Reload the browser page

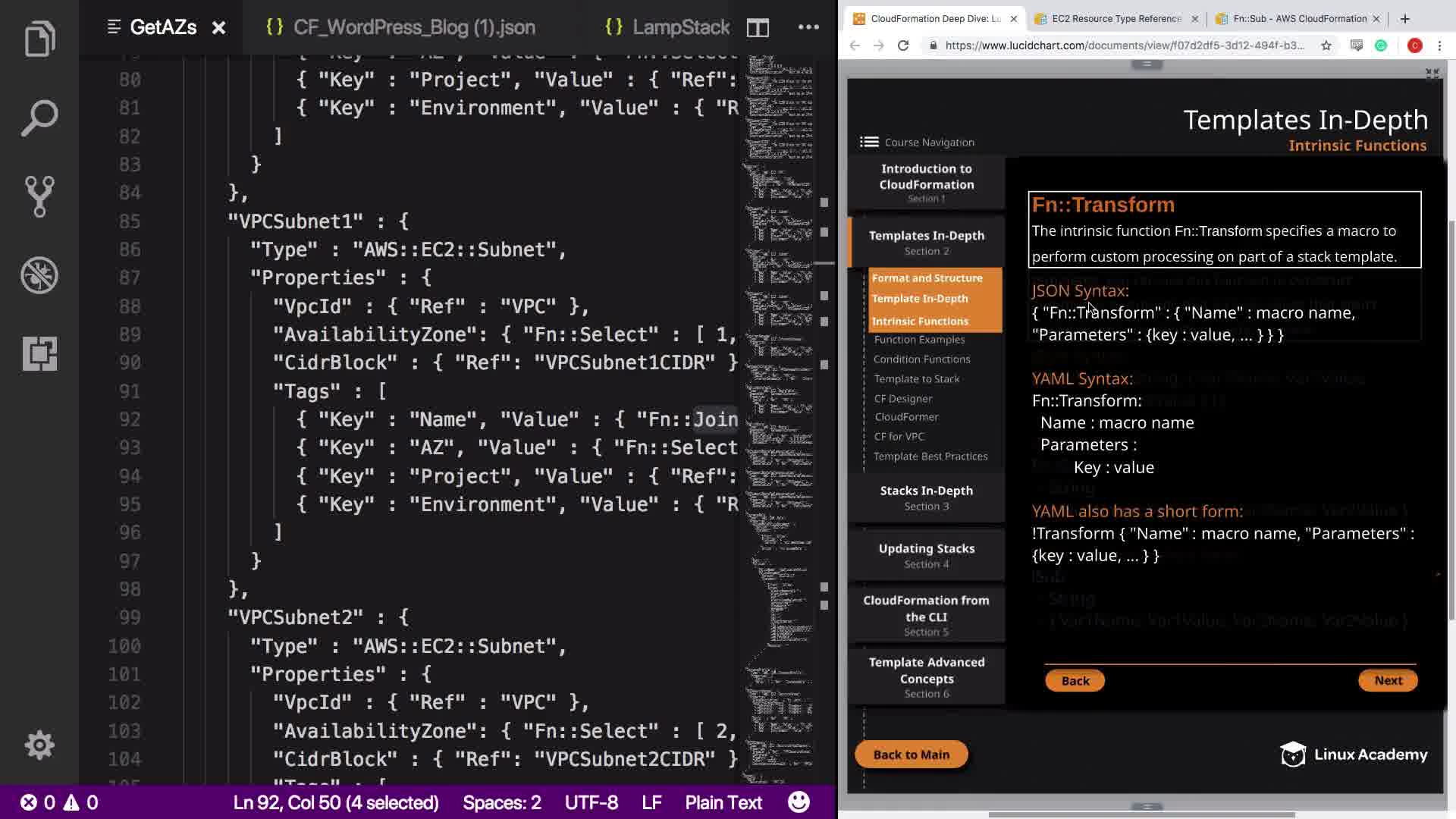[x=902, y=45]
